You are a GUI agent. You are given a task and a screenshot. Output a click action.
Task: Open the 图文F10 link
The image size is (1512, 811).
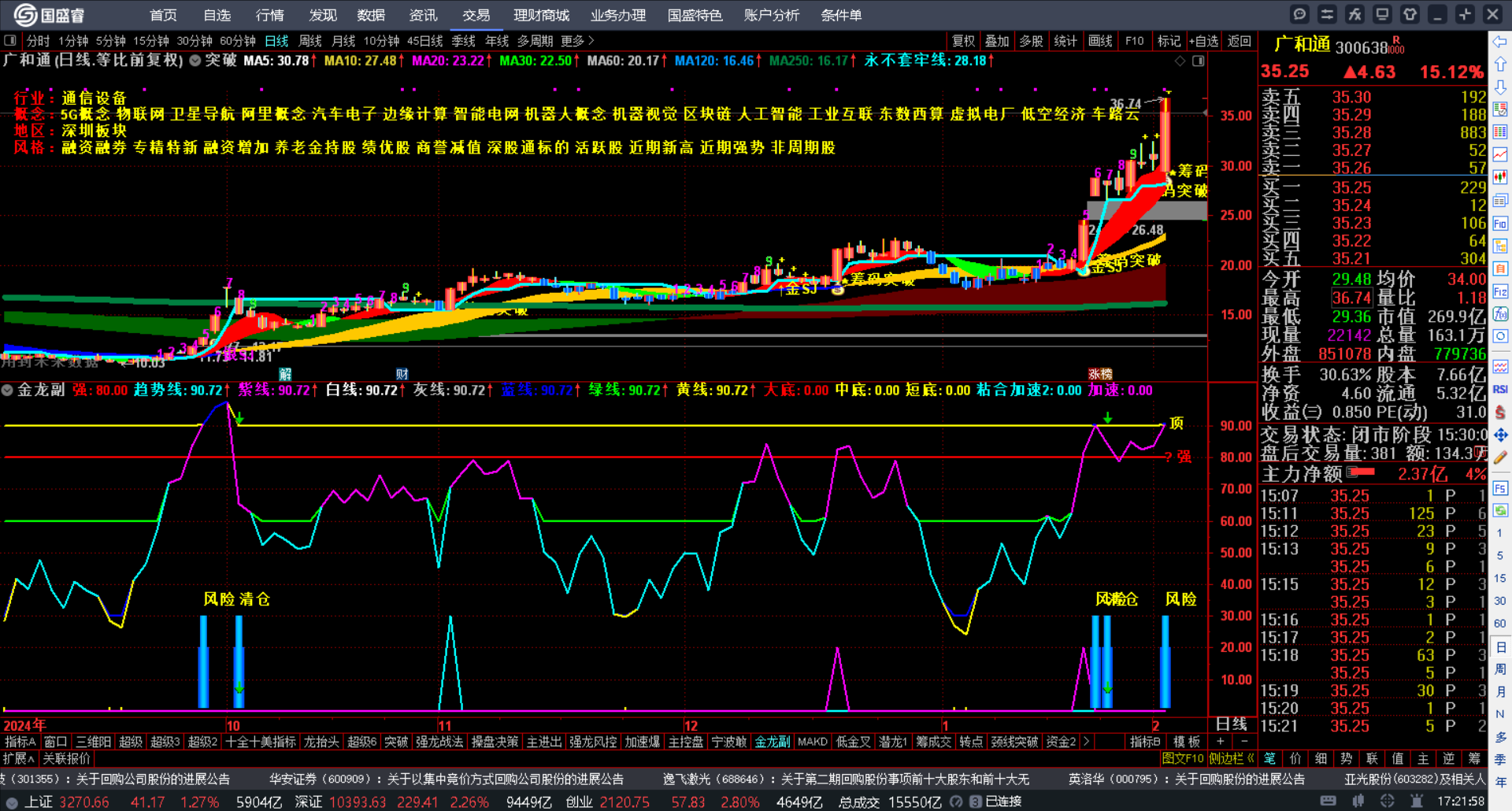coord(1183,759)
